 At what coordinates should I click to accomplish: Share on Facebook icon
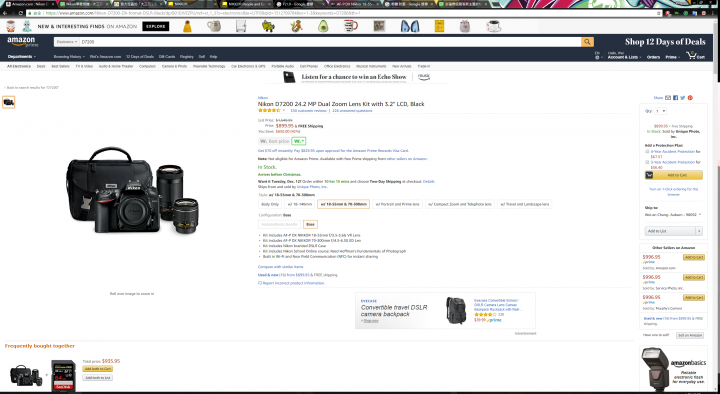coord(675,98)
